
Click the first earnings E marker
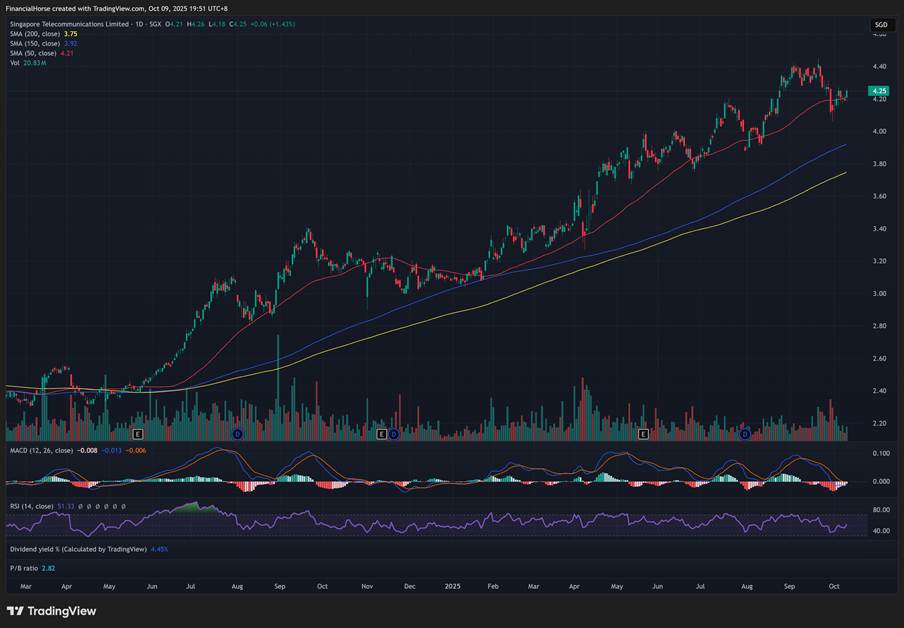point(138,434)
